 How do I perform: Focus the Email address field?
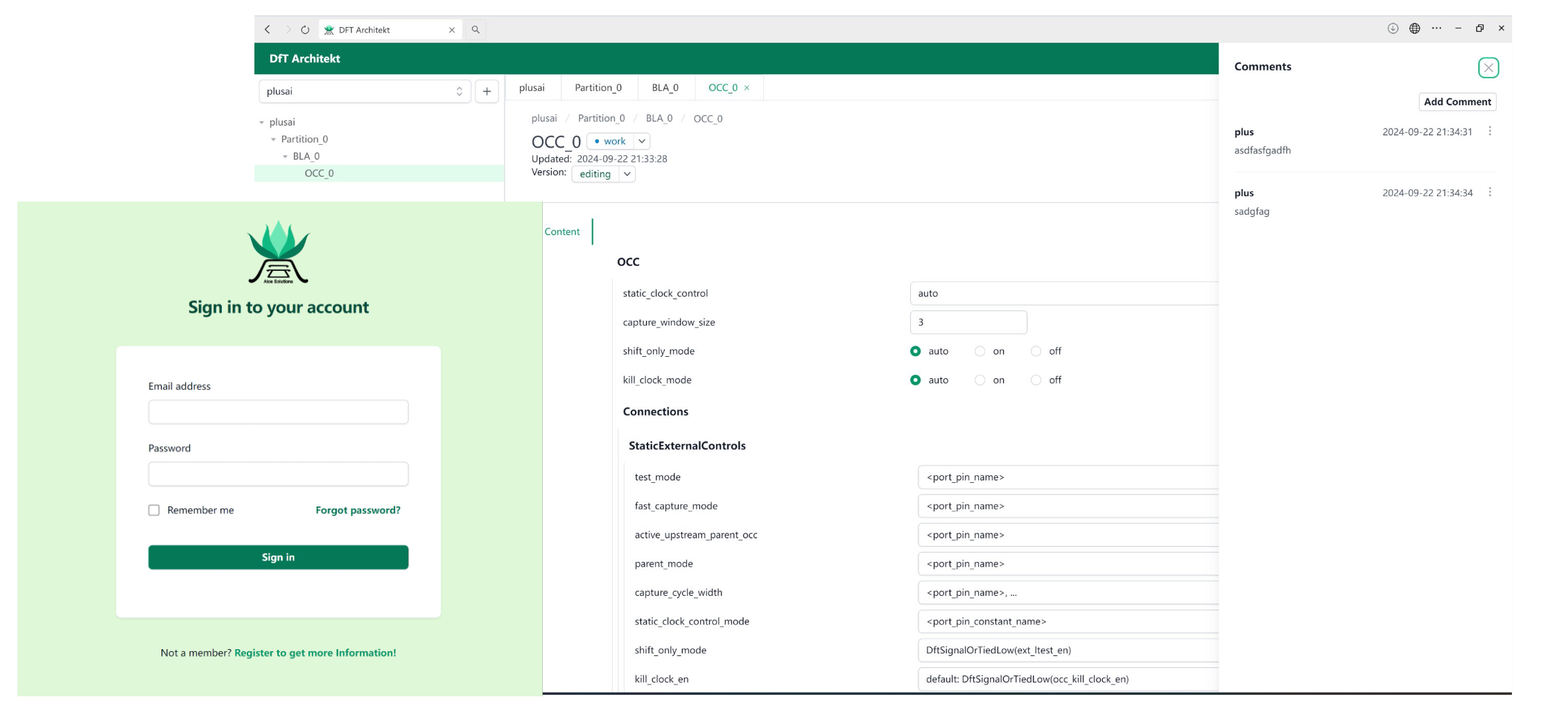click(x=278, y=412)
